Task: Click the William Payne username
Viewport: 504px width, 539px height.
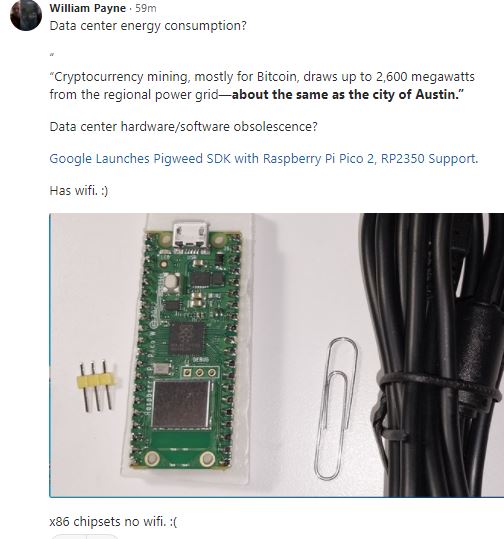Action: click(x=88, y=8)
